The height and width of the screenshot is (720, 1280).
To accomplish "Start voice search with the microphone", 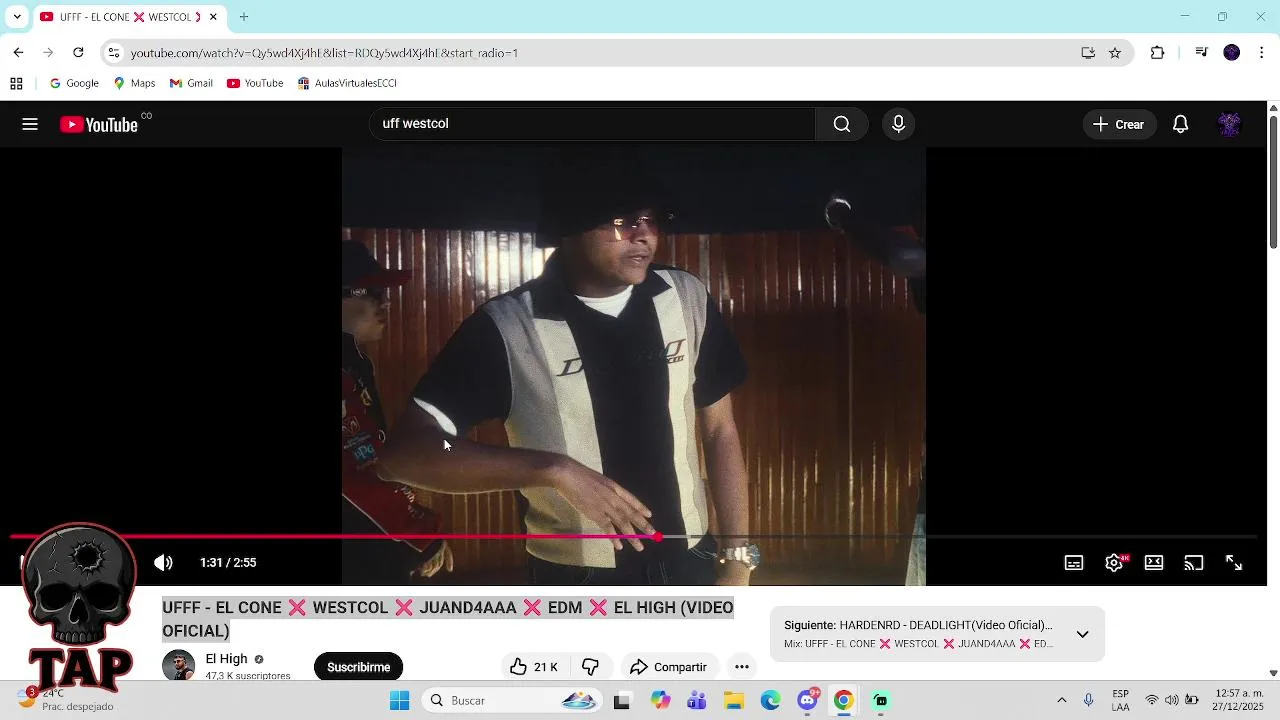I will point(898,124).
